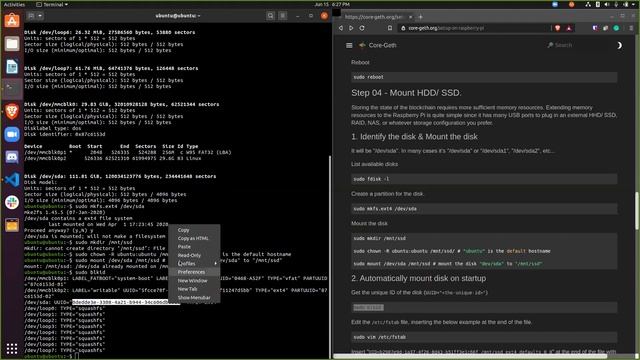
Task: Launch Zoom from the dock
Action: (x=12, y=134)
